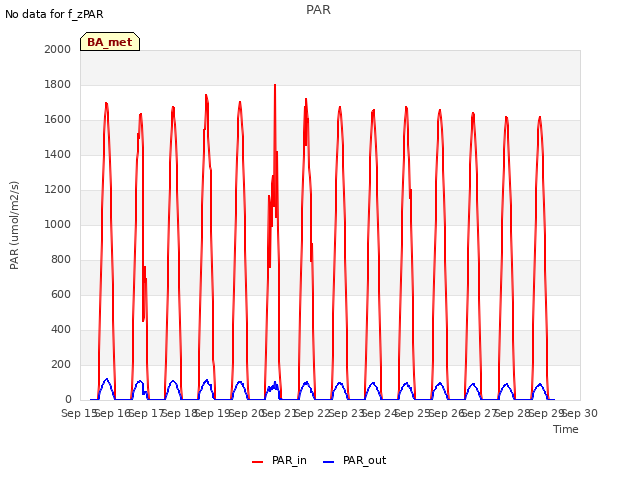Viewport: 640px width, 480px height.
Task: Click the 1800 y-axis tick label
Action: point(58,84)
